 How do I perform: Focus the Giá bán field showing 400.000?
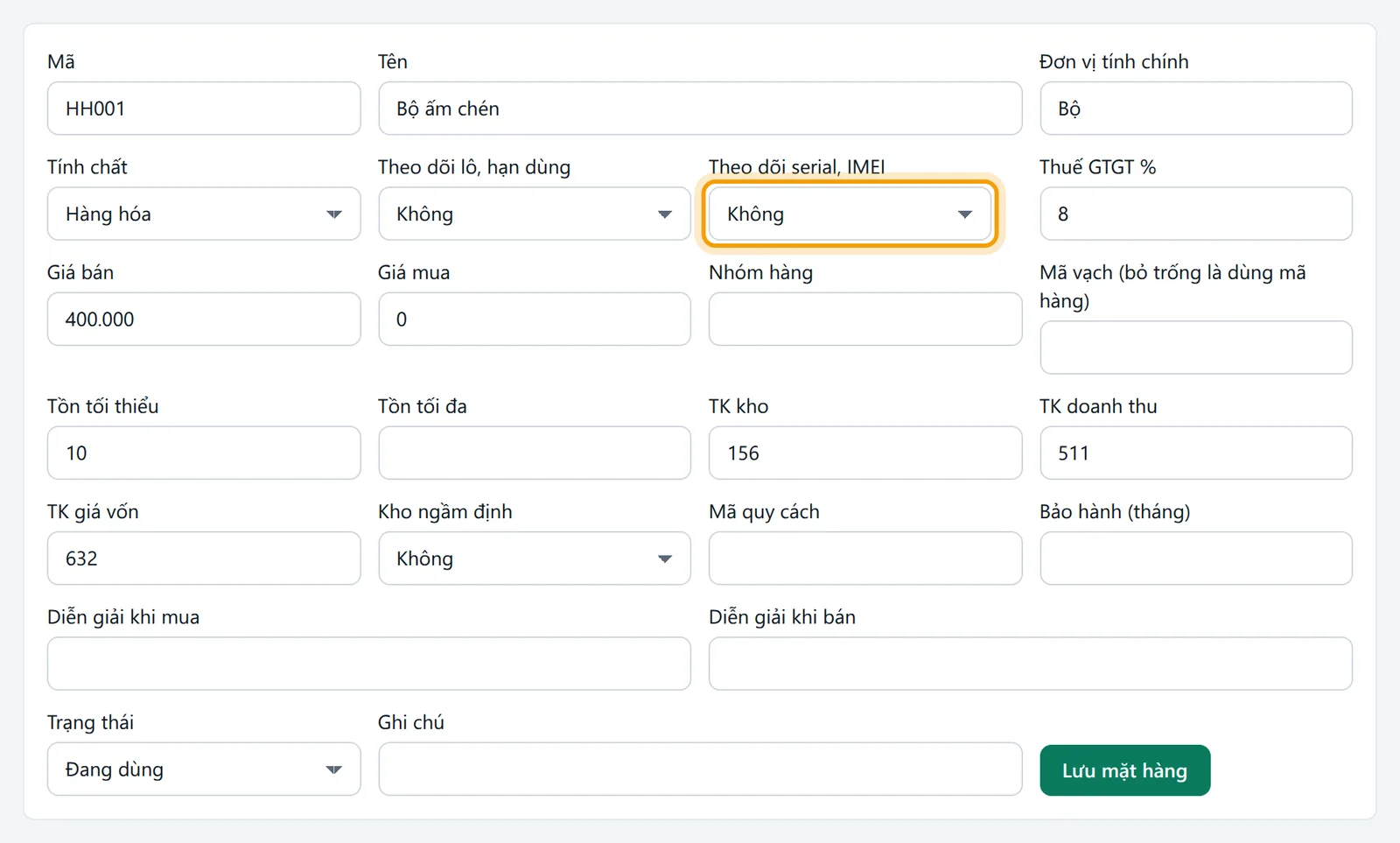[x=204, y=320]
